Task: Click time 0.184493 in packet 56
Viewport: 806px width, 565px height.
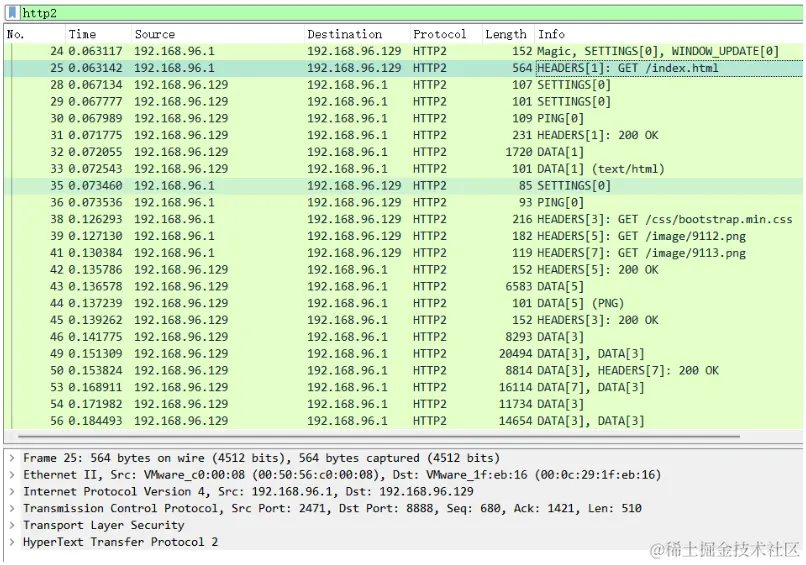Action: (x=96, y=421)
